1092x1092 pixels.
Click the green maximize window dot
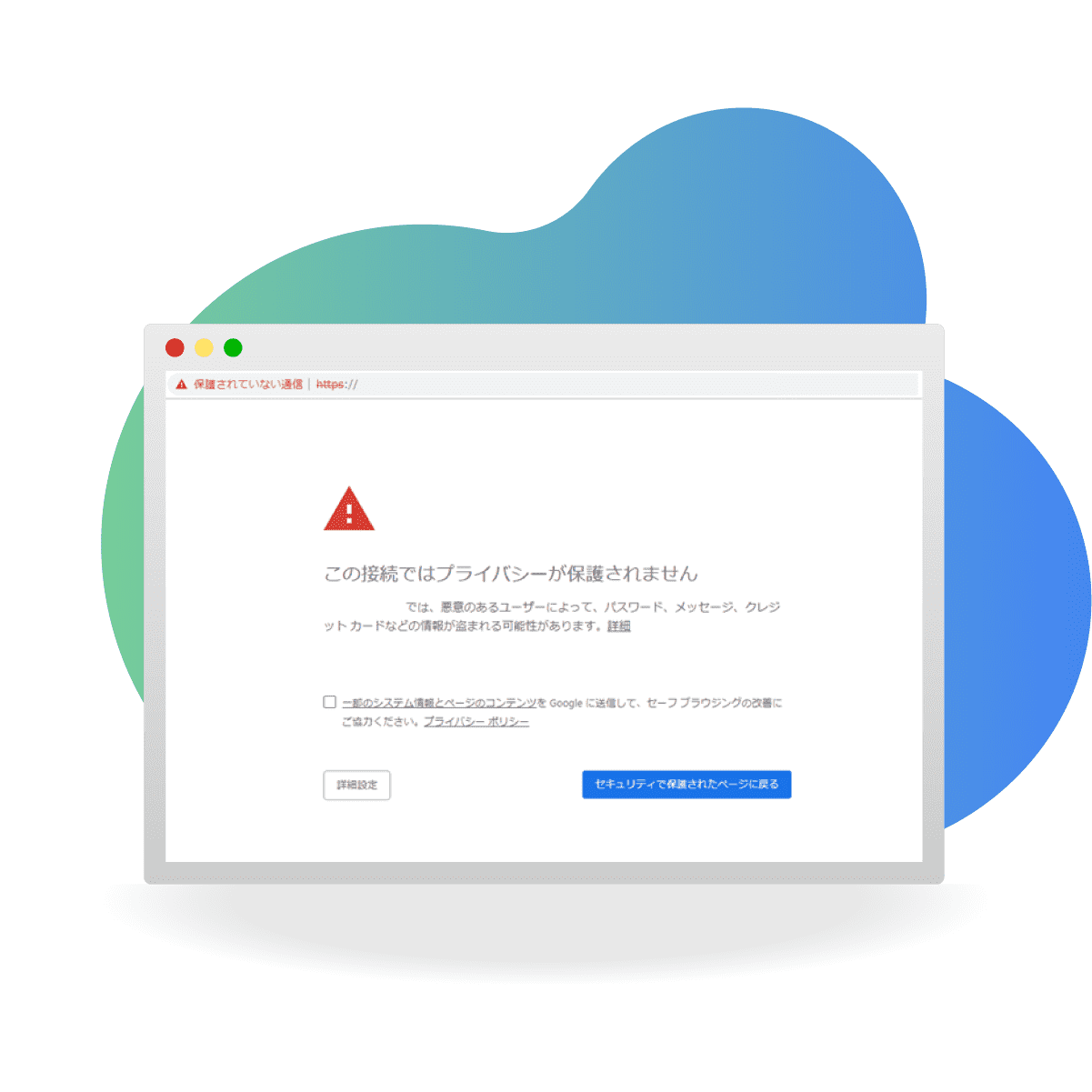point(233,347)
